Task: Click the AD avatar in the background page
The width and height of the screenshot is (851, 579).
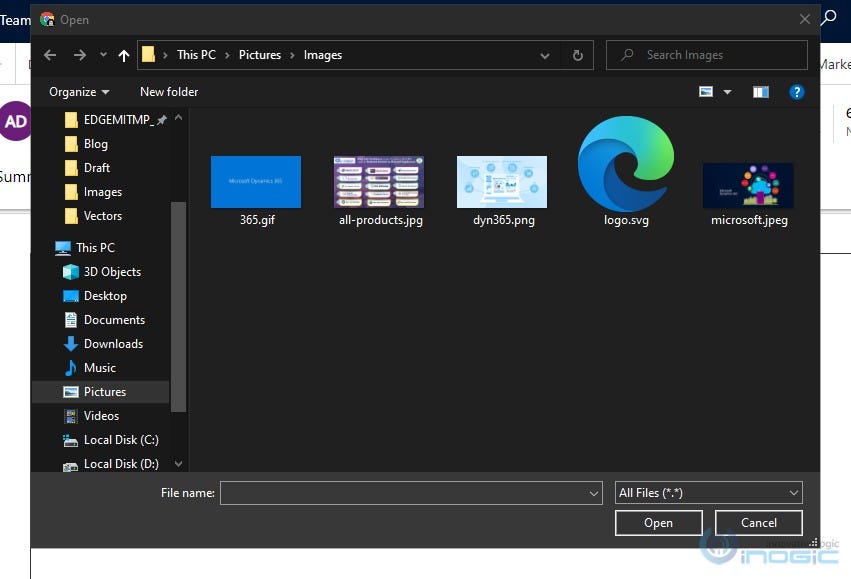Action: [15, 121]
